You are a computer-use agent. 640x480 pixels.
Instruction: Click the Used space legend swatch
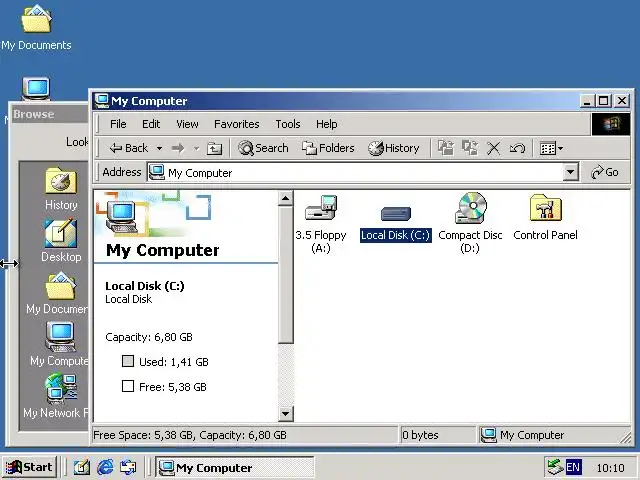click(x=128, y=361)
